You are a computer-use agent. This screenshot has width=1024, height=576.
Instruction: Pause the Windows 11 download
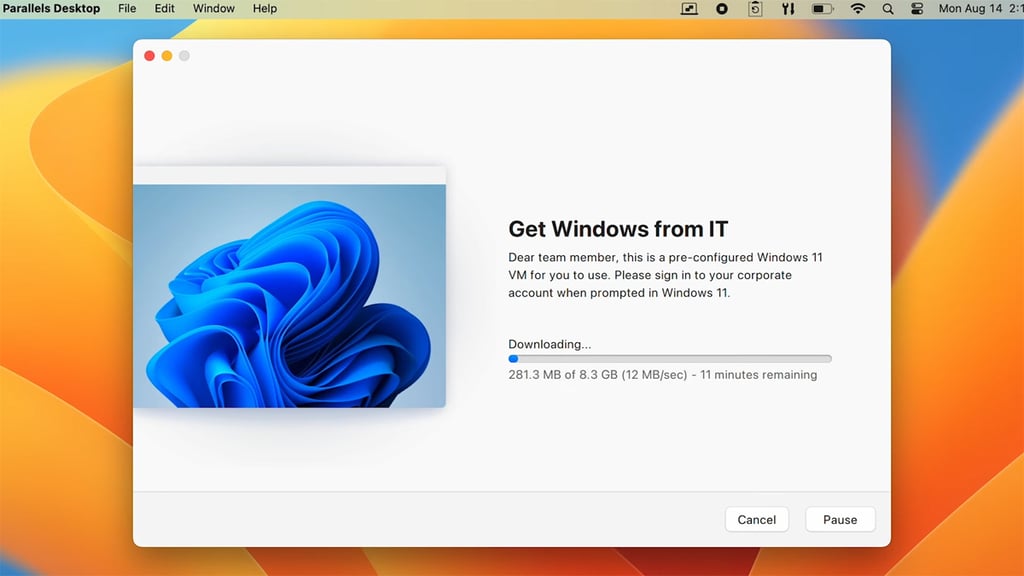pos(840,519)
